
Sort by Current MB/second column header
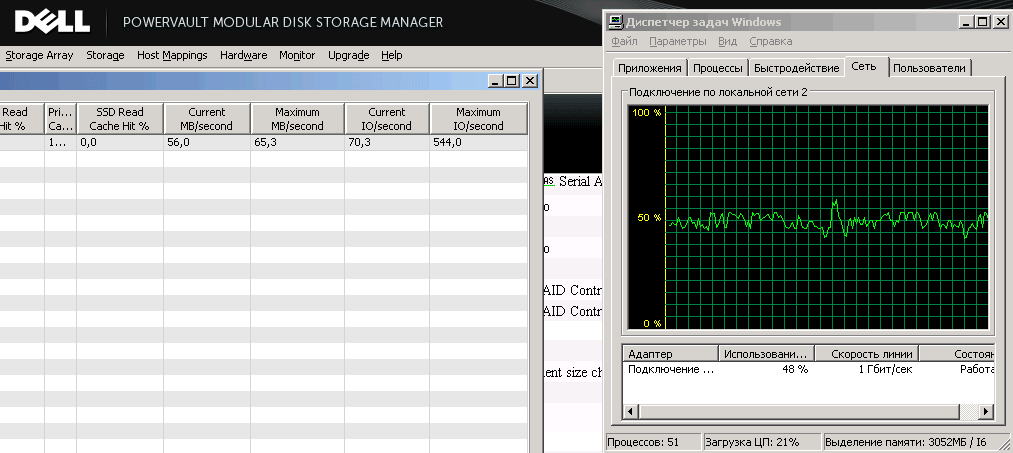(206, 119)
